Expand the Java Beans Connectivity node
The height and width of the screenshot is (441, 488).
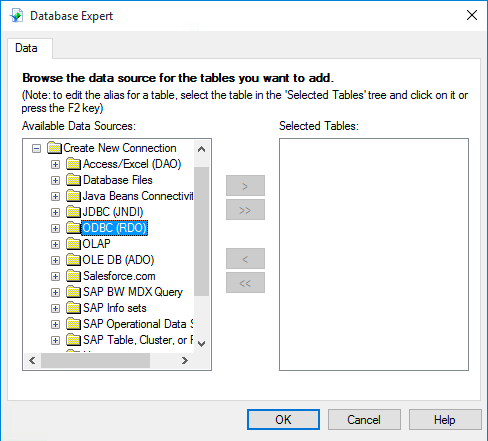(55, 196)
